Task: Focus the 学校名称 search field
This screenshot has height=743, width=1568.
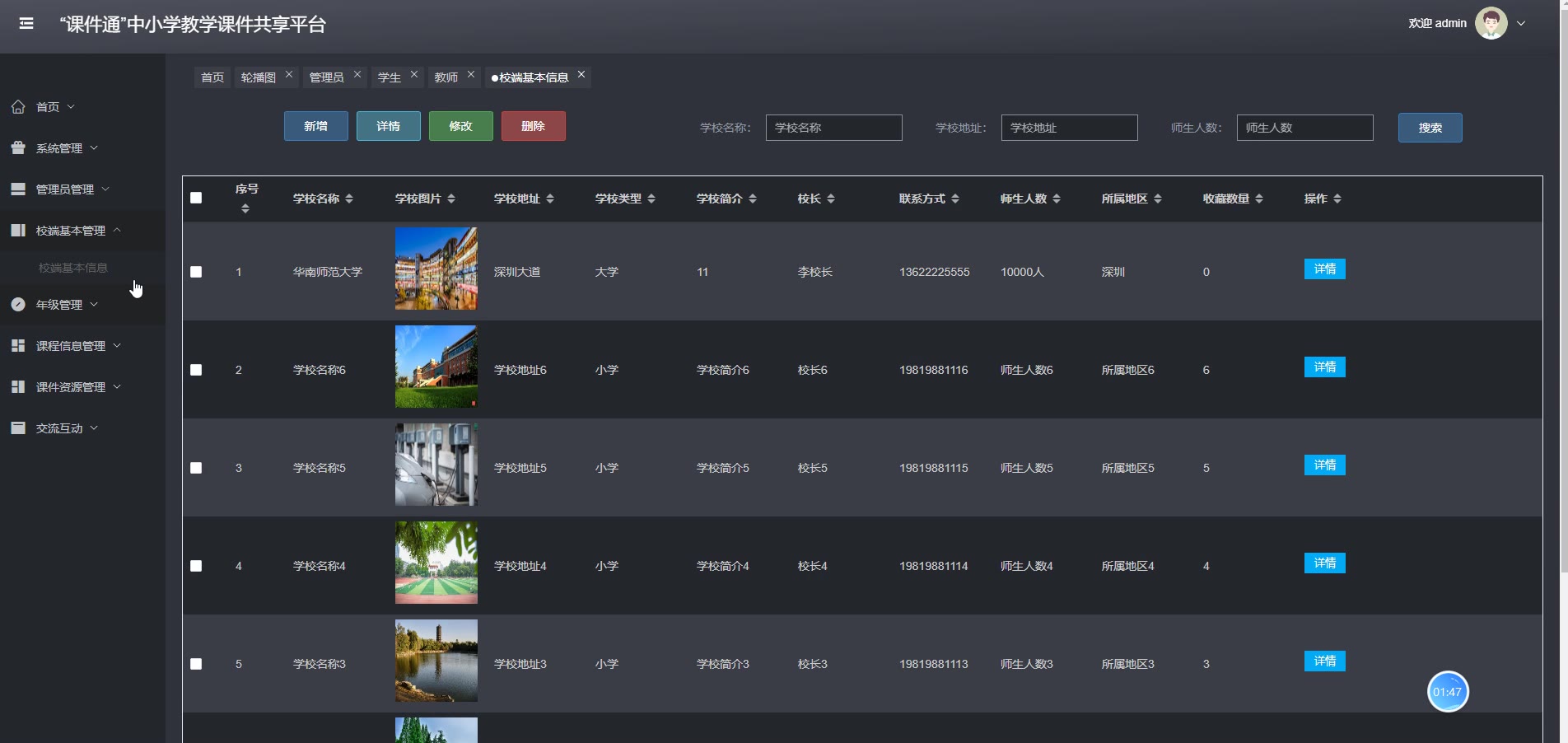Action: 834,128
